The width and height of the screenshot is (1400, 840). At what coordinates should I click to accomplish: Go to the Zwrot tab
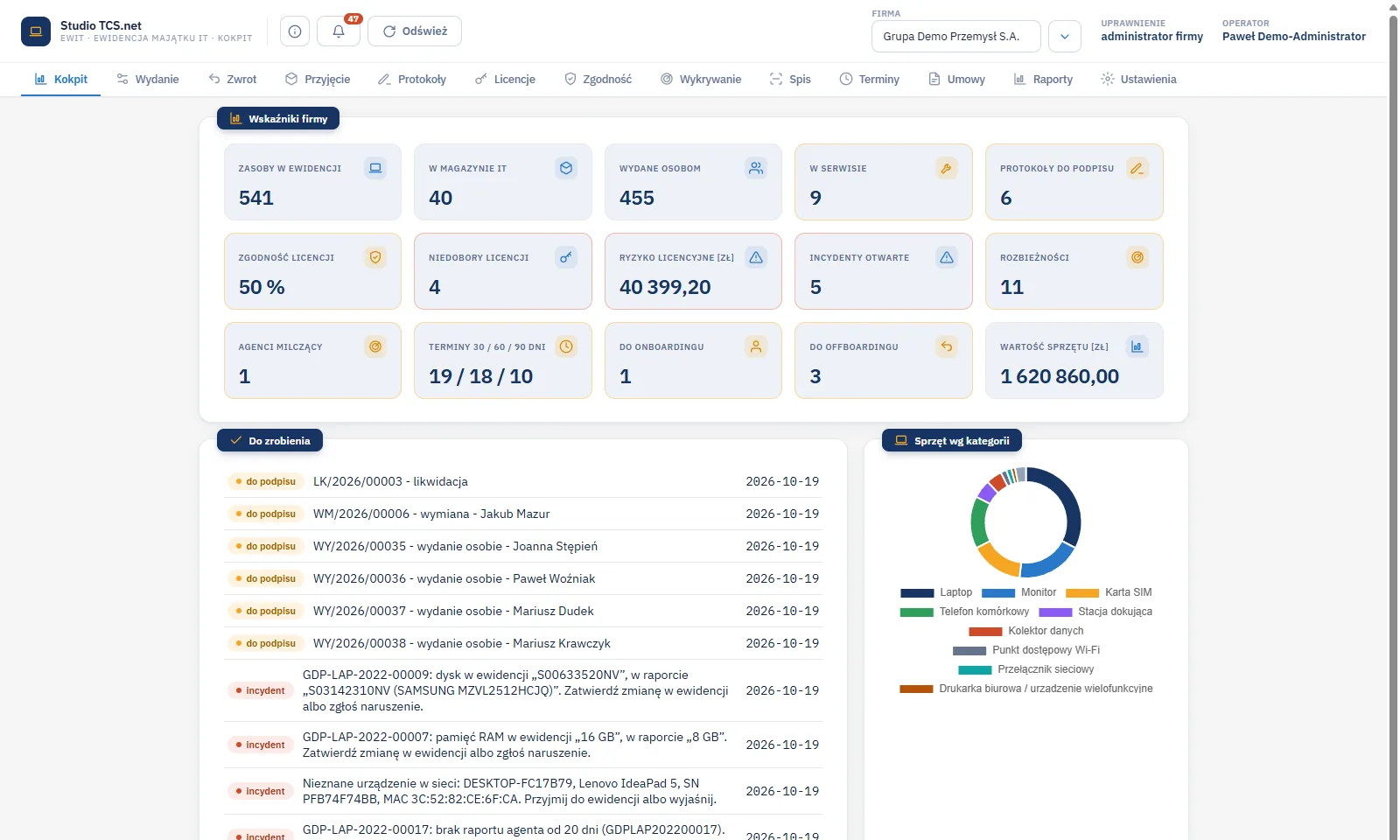point(233,79)
